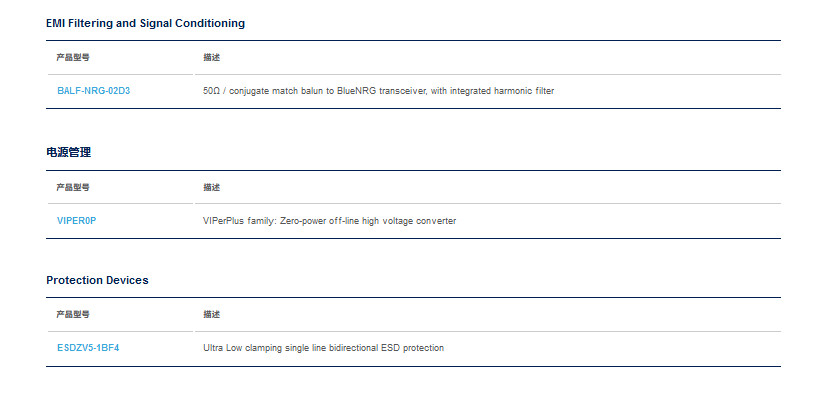The height and width of the screenshot is (397, 821).
Task: Click the EMI Filtering and Signal Conditioning heading
Action: [x=145, y=23]
